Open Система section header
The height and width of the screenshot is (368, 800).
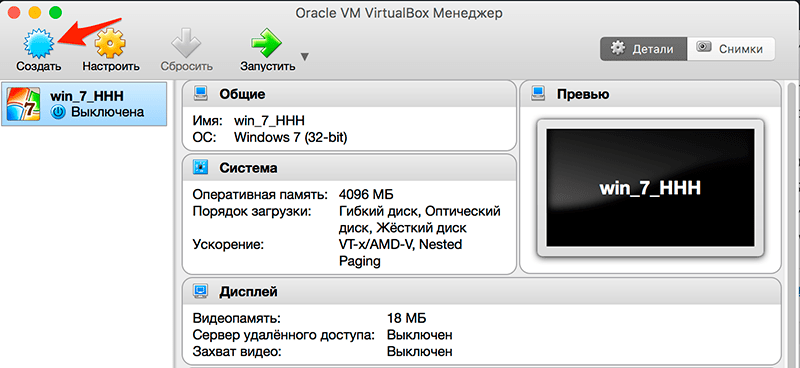click(349, 168)
